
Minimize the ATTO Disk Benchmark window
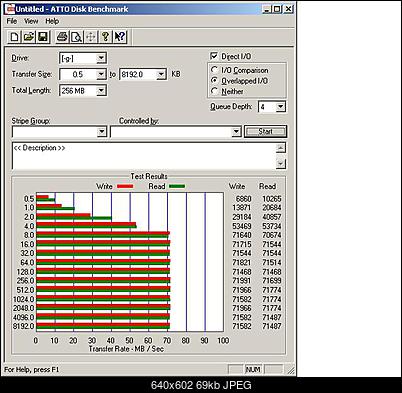266,9
